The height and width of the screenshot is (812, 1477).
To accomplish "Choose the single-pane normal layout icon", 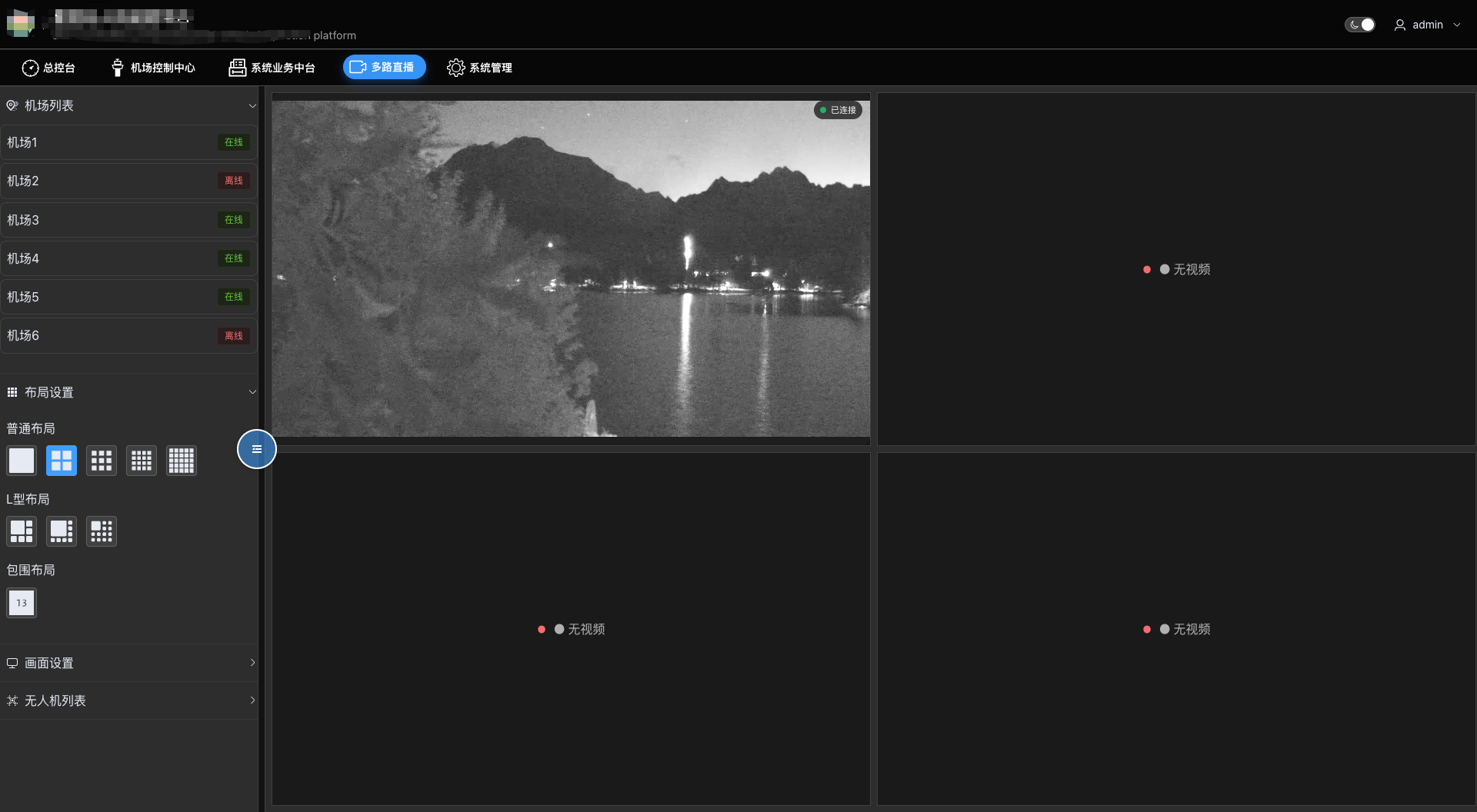I will tap(22, 461).
